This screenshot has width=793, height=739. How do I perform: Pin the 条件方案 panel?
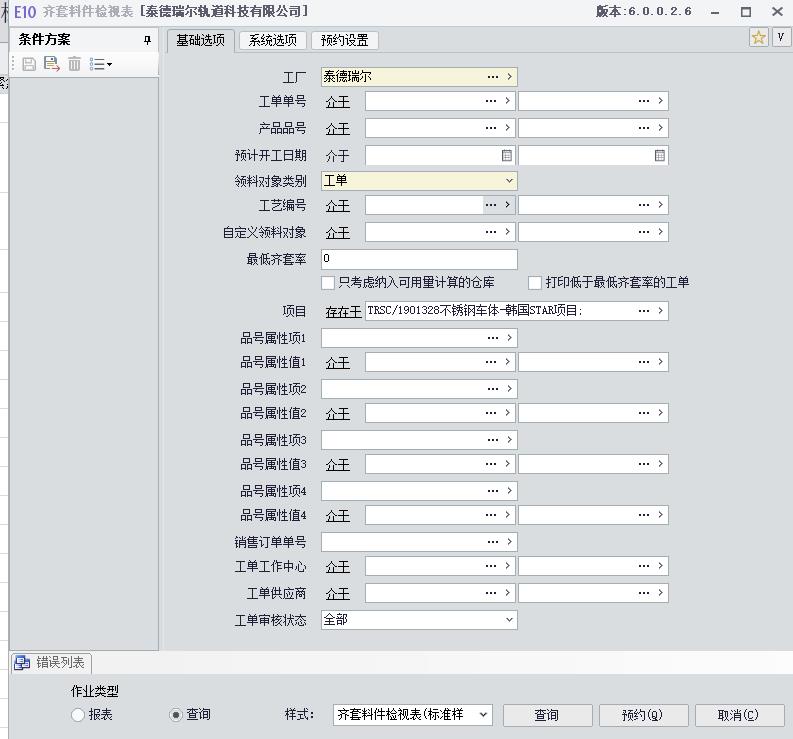[147, 40]
